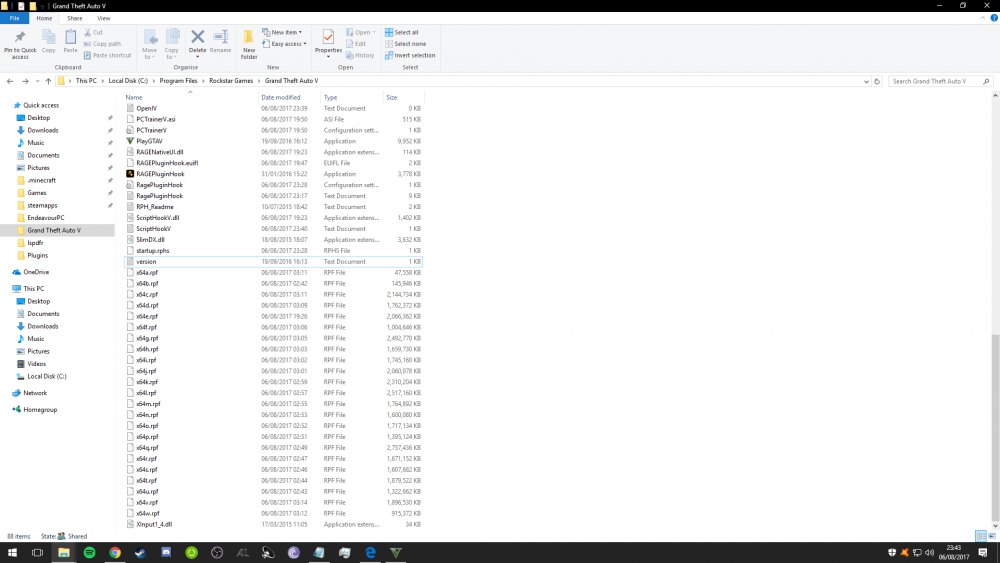Select OneDrive in navigation pane

(x=36, y=272)
